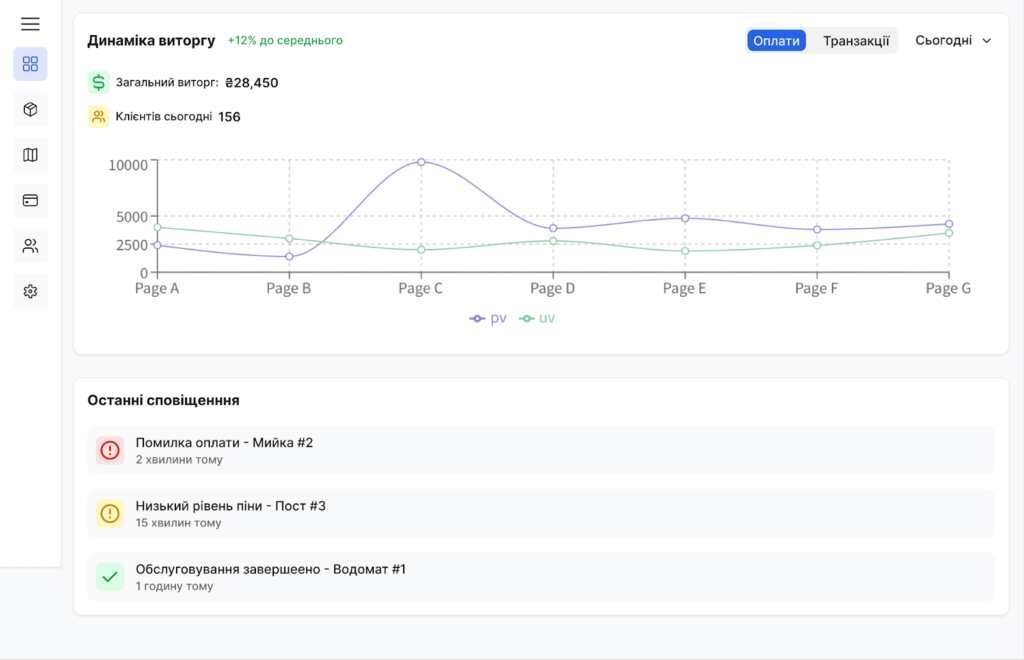Open the map sidebar icon

pos(30,155)
